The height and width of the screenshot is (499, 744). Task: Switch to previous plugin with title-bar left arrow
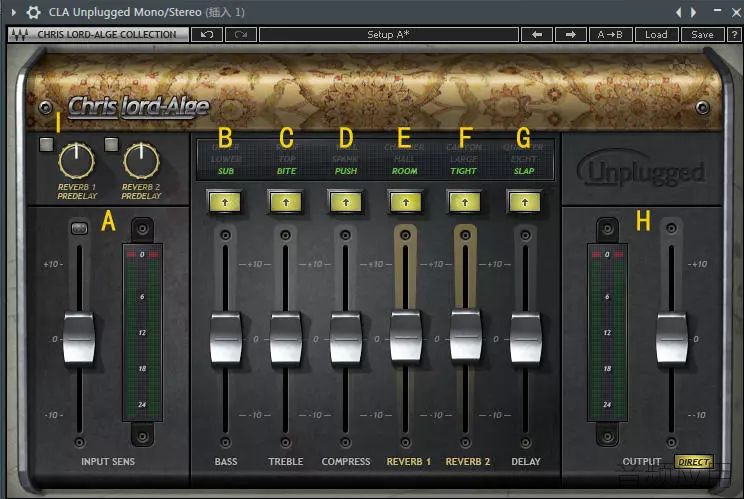[x=679, y=12]
